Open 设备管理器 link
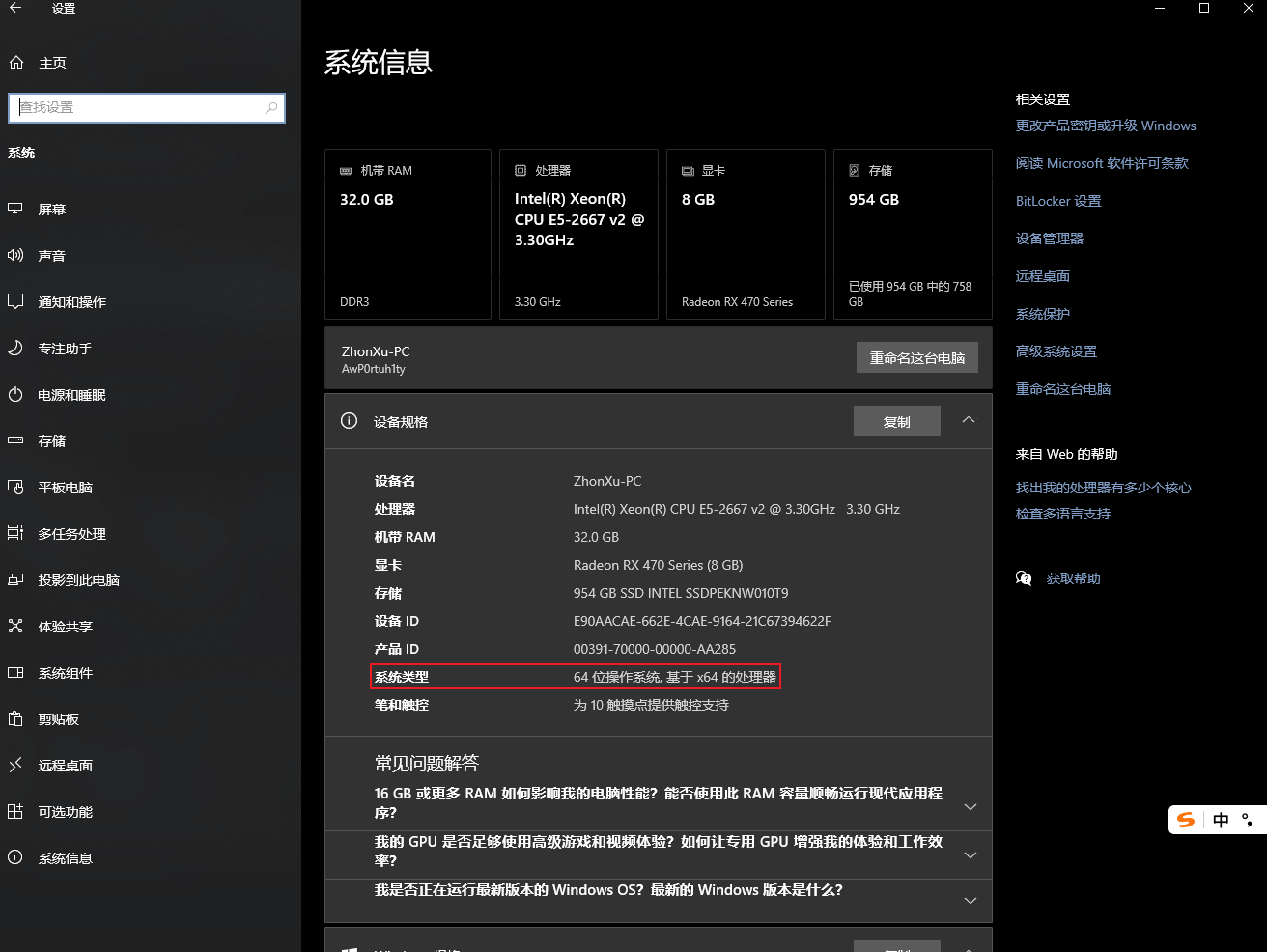1267x952 pixels. pos(1050,238)
